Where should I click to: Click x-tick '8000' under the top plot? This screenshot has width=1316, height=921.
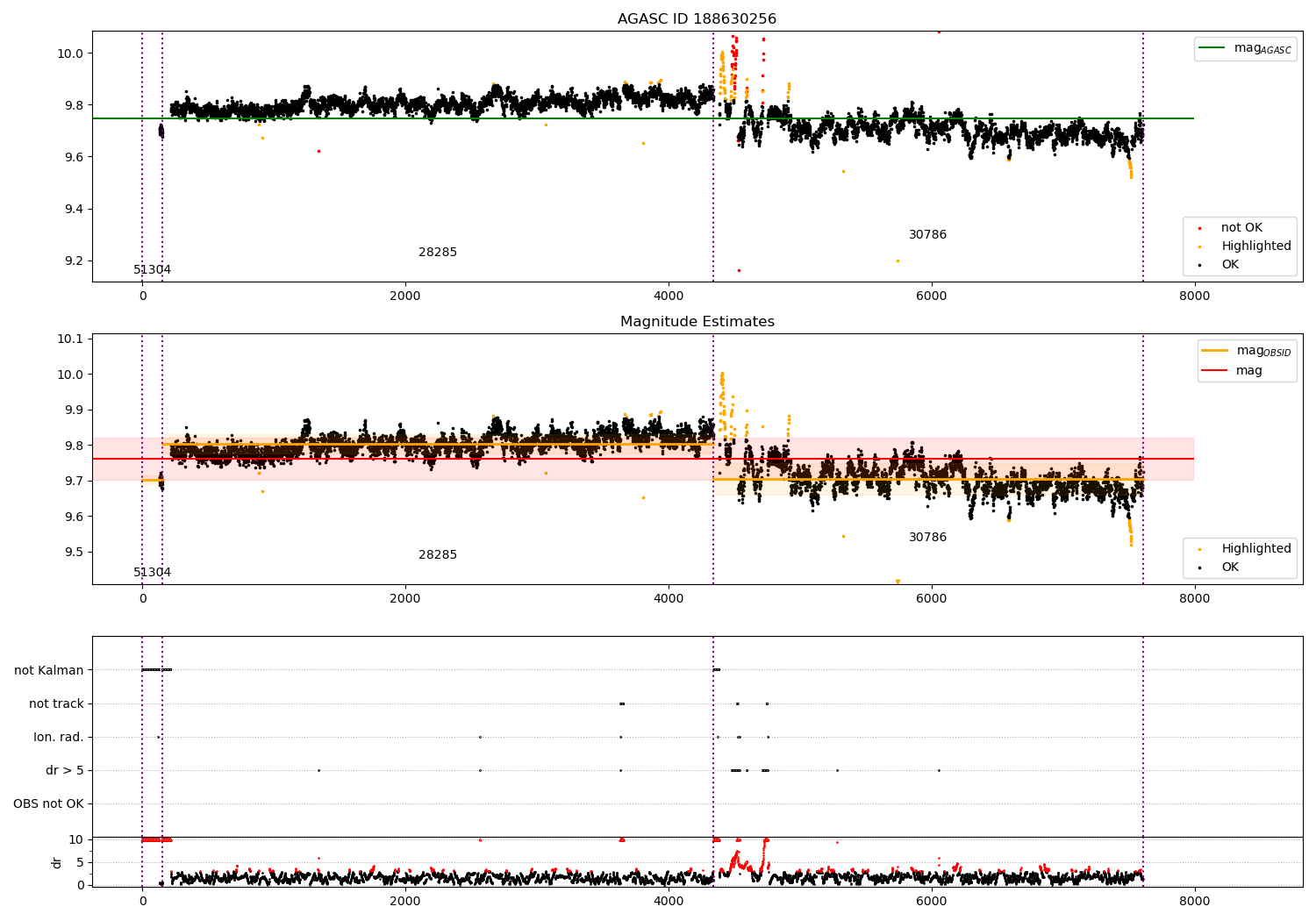(1194, 296)
